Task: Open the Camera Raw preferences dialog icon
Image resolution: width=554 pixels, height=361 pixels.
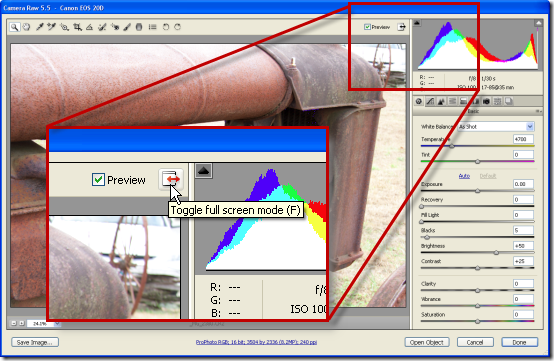Action: [153, 27]
